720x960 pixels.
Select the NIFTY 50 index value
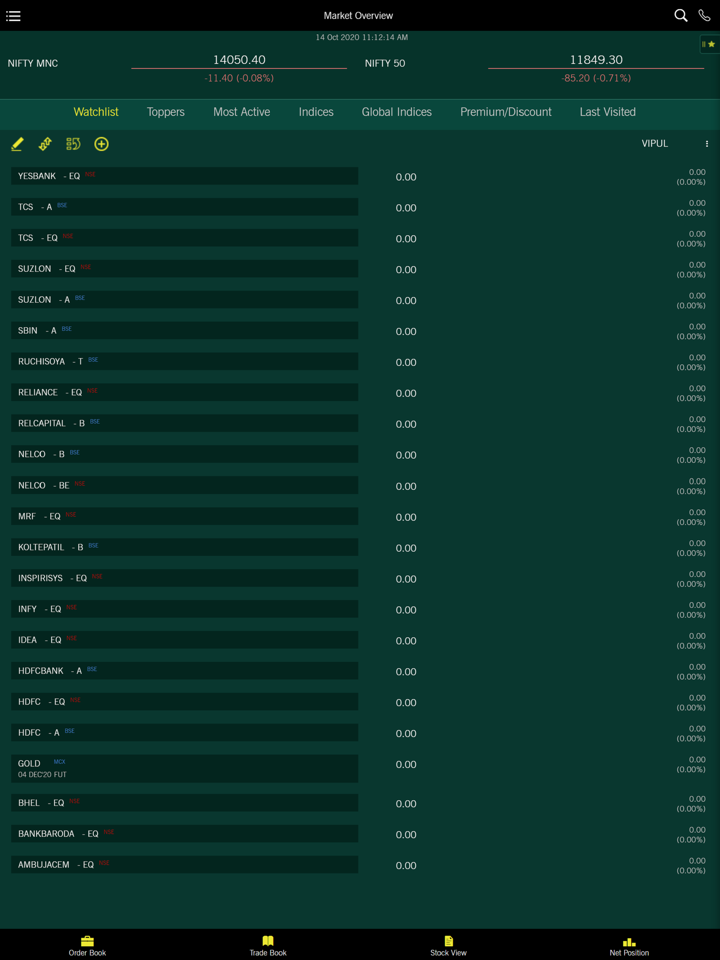595,60
